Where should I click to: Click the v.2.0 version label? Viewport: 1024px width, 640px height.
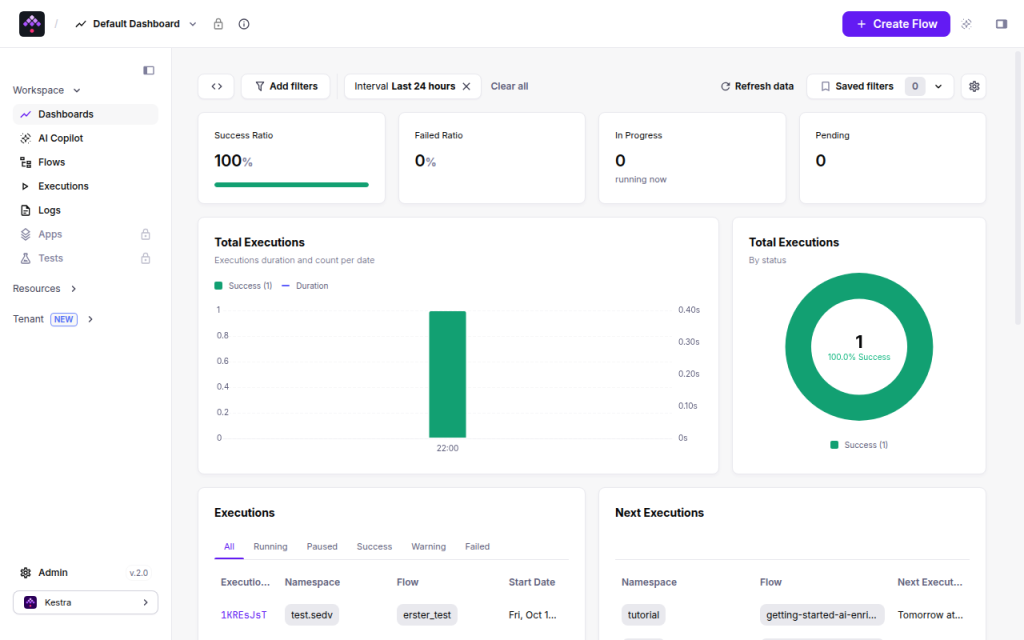pyautogui.click(x=138, y=573)
